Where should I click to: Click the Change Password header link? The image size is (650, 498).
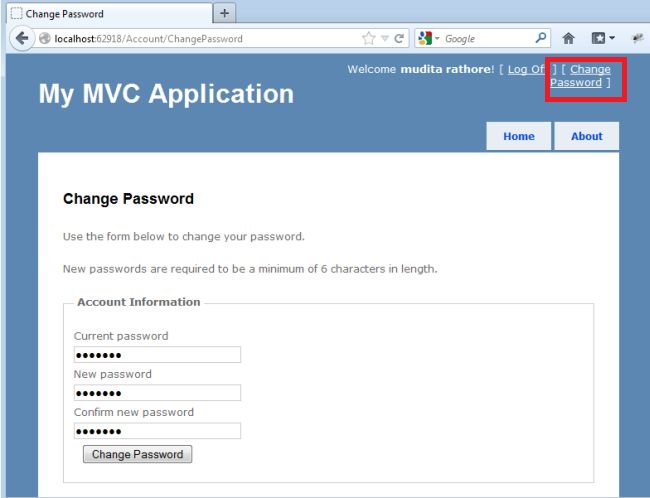click(580, 76)
